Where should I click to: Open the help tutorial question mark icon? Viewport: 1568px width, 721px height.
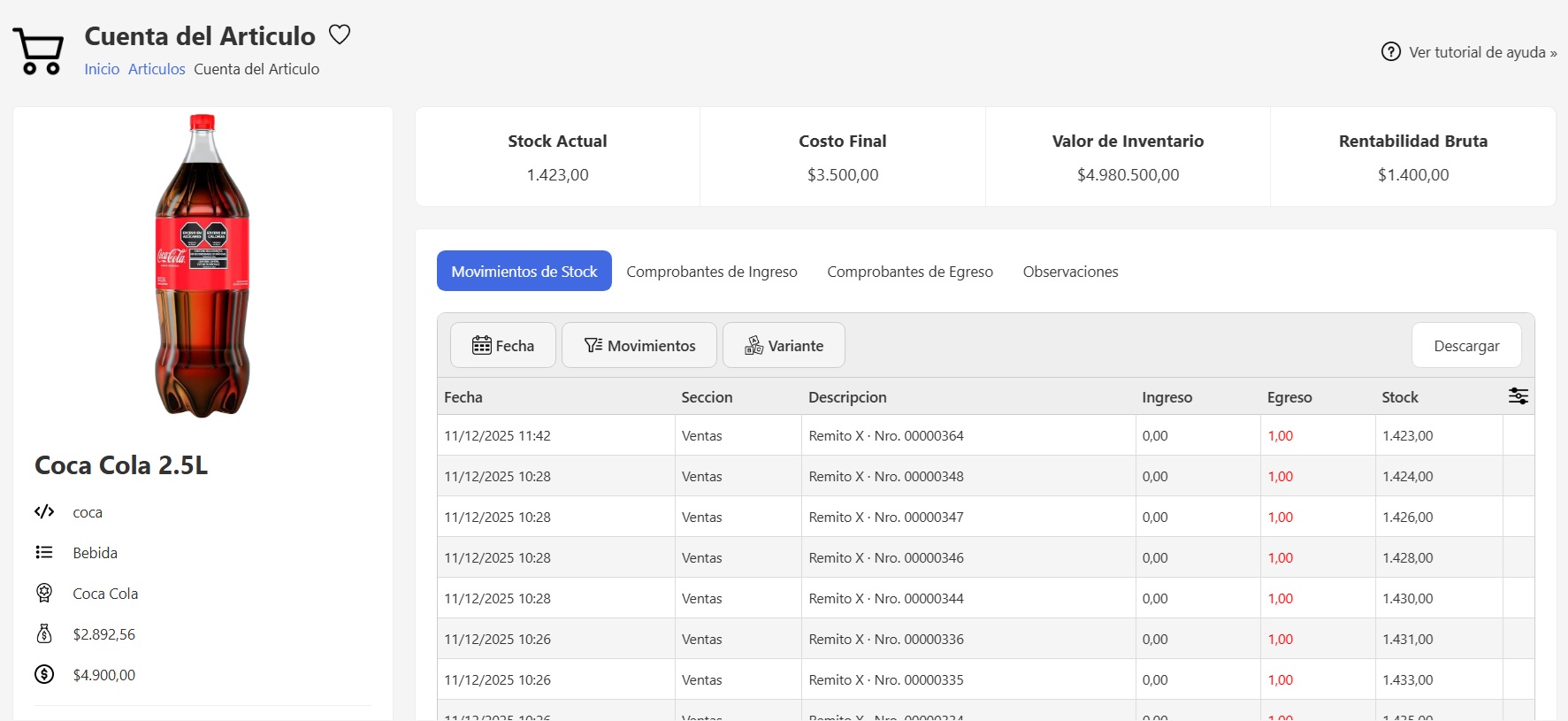pos(1390,52)
